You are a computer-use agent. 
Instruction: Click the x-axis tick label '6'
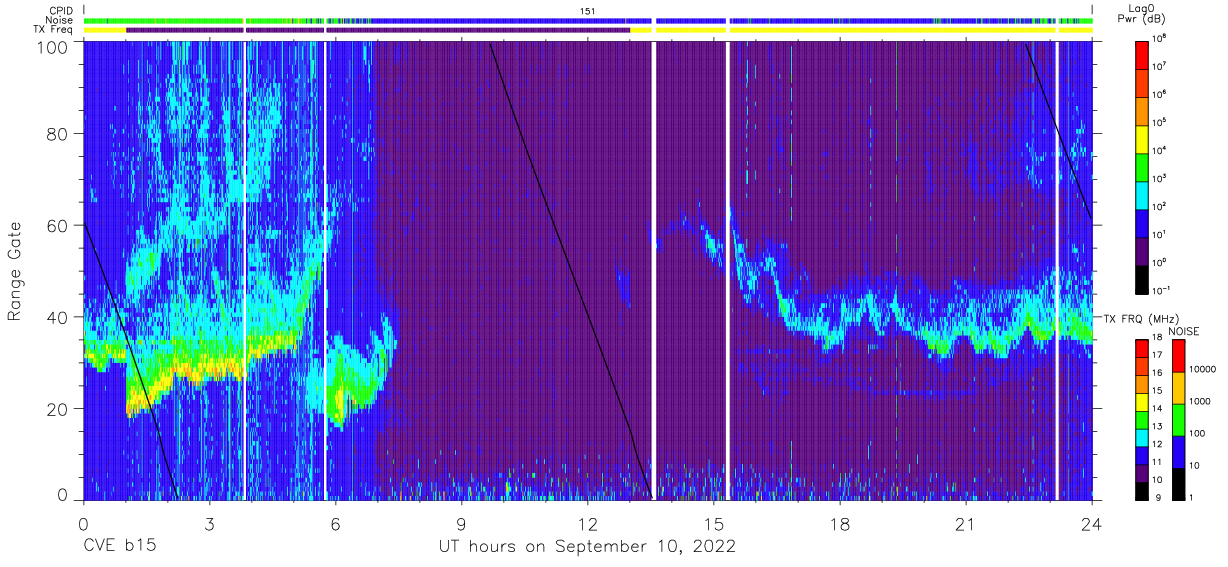click(x=335, y=523)
